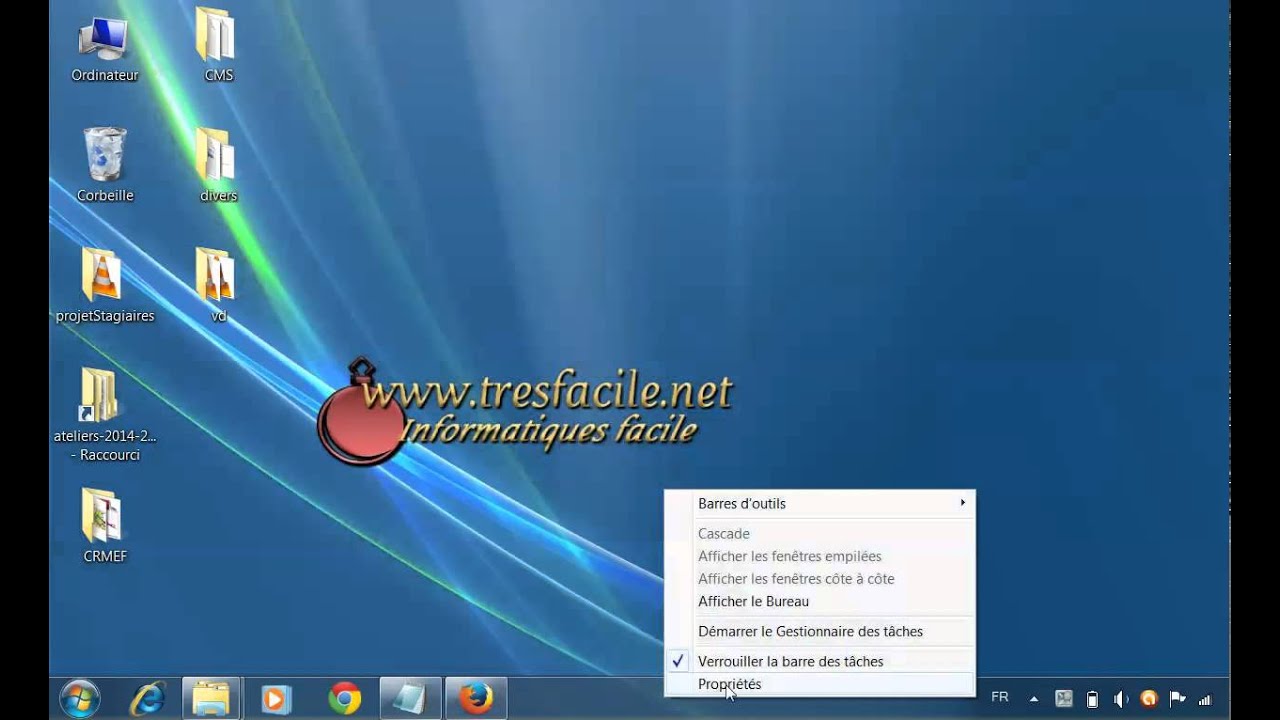Viewport: 1280px width, 720px height.
Task: Choose Démarrer le Gestionnaire des tâches
Action: click(820, 631)
